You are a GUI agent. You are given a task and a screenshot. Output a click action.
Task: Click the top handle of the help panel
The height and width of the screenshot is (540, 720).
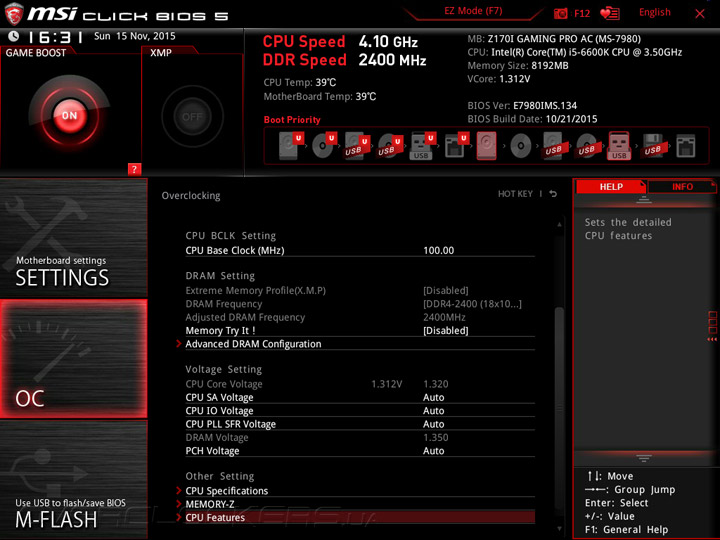point(644,199)
